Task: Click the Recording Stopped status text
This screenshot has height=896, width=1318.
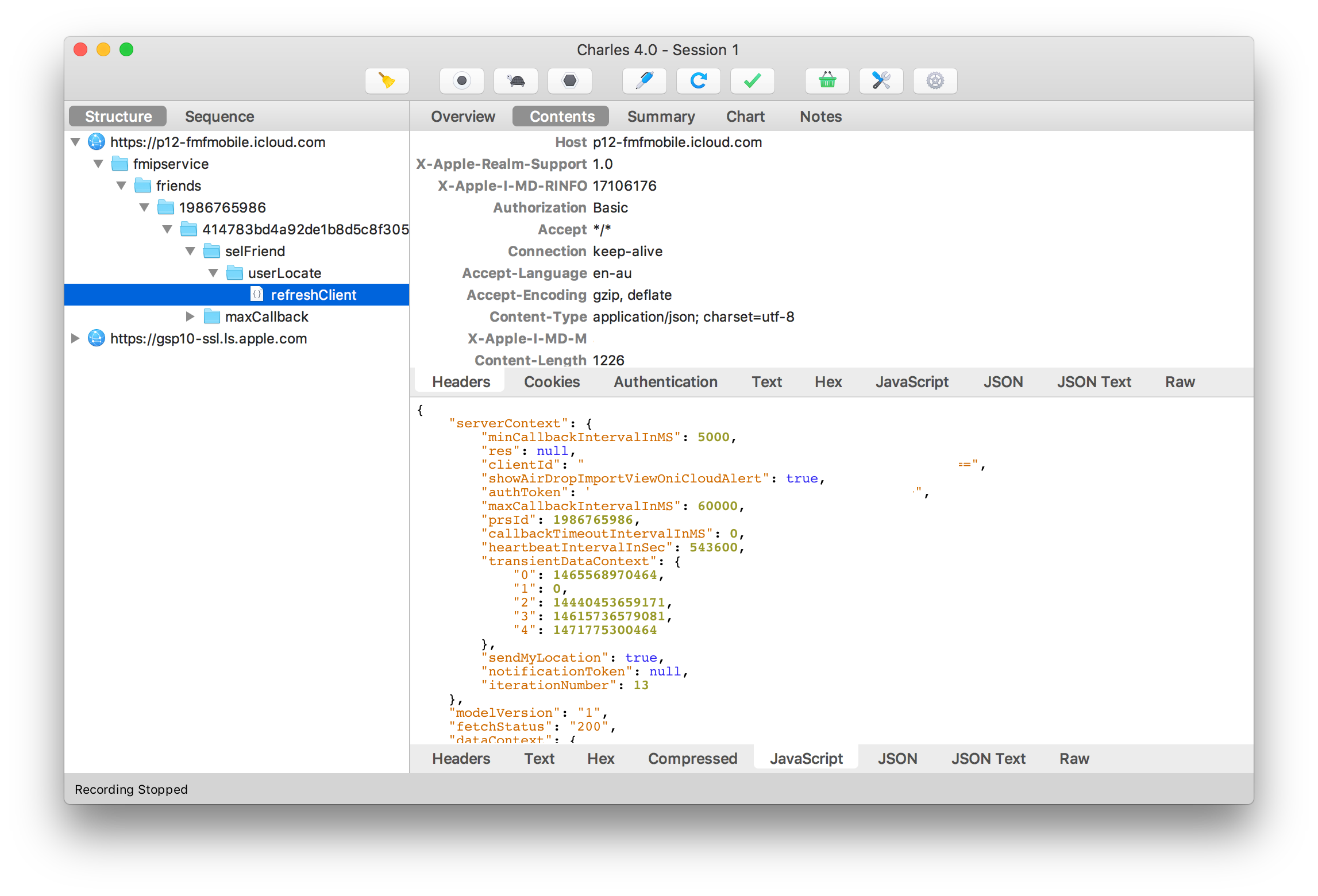Action: coord(131,790)
